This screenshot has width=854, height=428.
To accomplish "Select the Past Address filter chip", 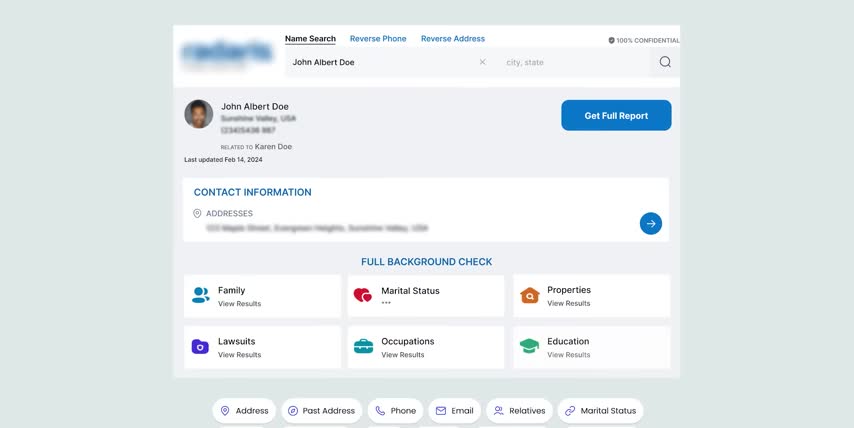I will [x=321, y=411].
